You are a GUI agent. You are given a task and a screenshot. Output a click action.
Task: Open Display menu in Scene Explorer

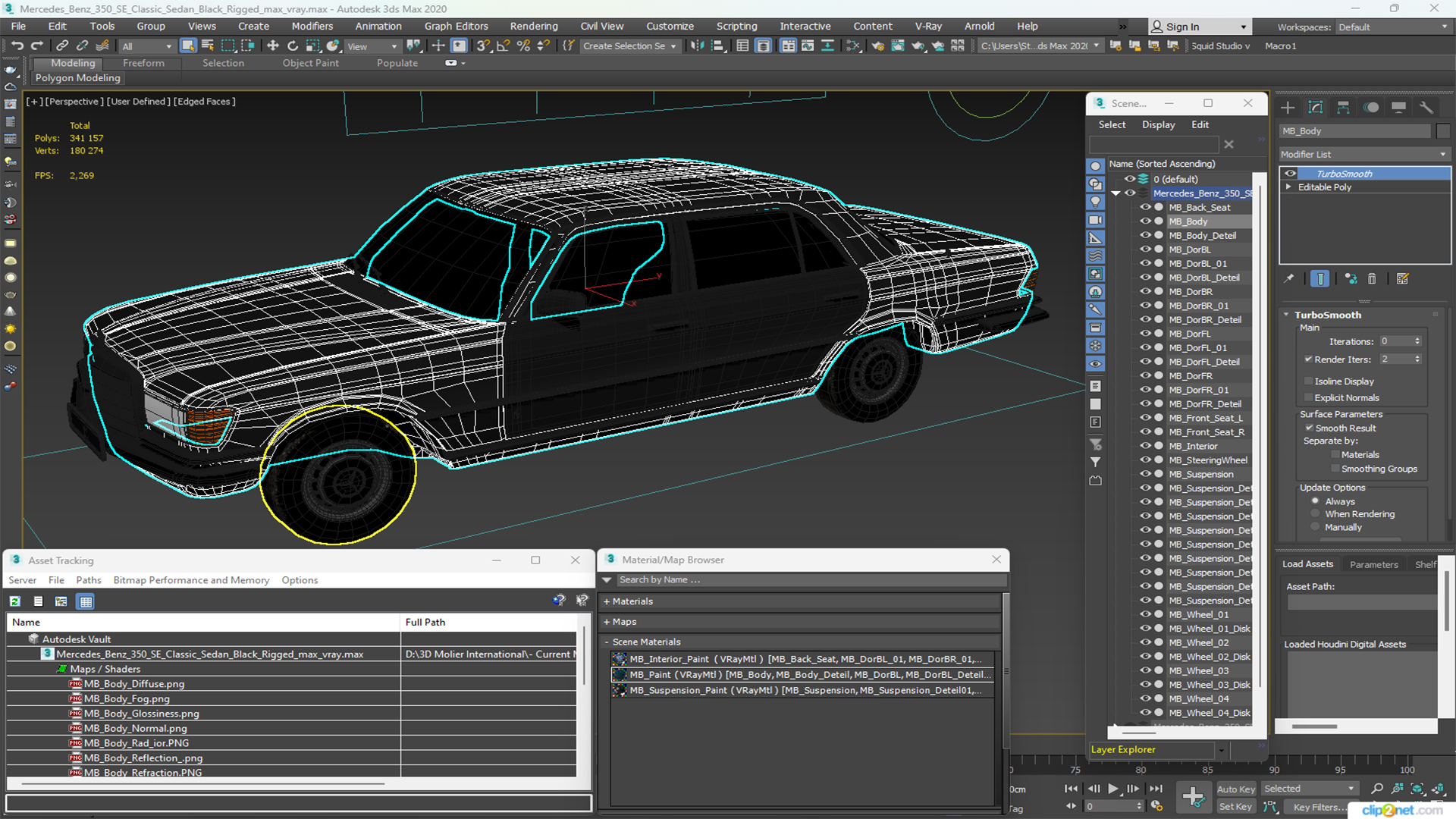click(x=1159, y=124)
